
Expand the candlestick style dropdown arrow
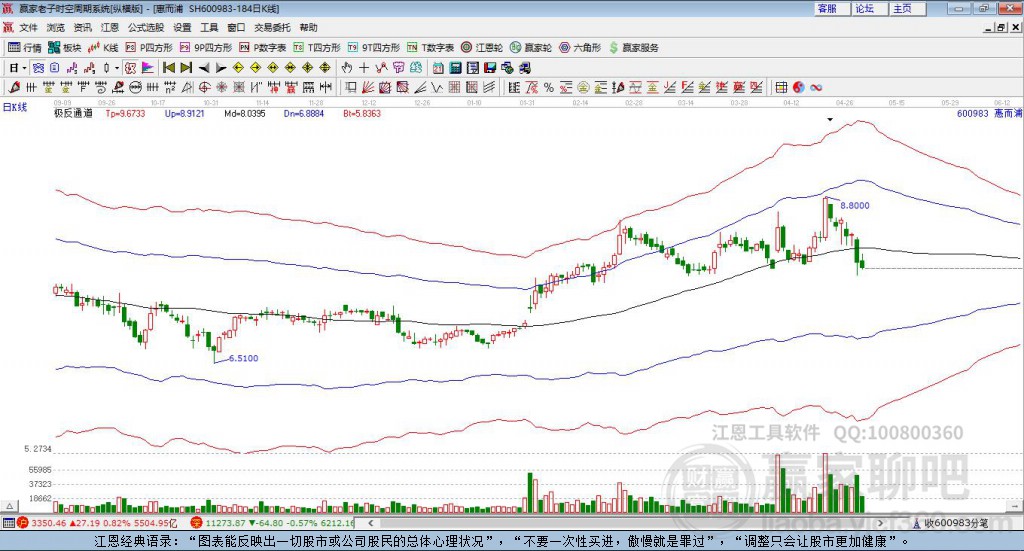click(117, 68)
